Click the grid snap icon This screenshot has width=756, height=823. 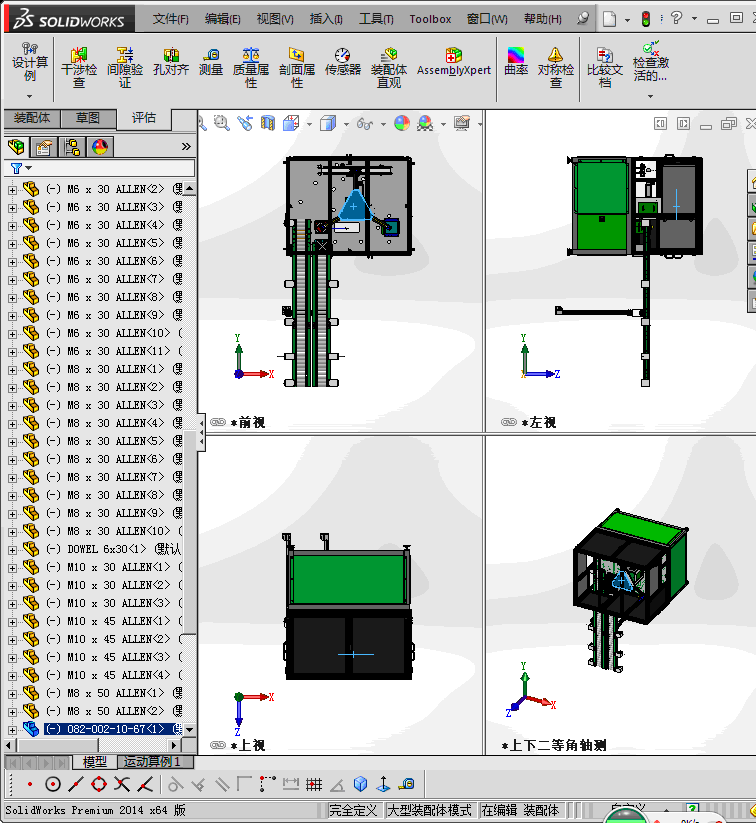(x=314, y=784)
